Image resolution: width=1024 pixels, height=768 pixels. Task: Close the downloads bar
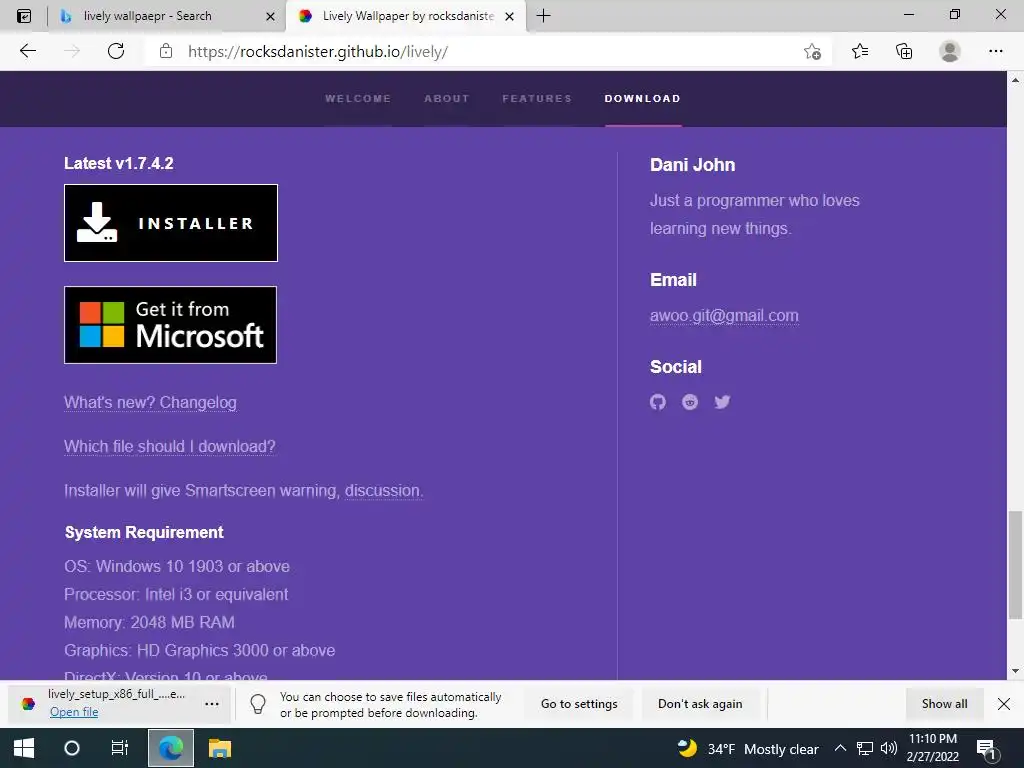point(1004,704)
